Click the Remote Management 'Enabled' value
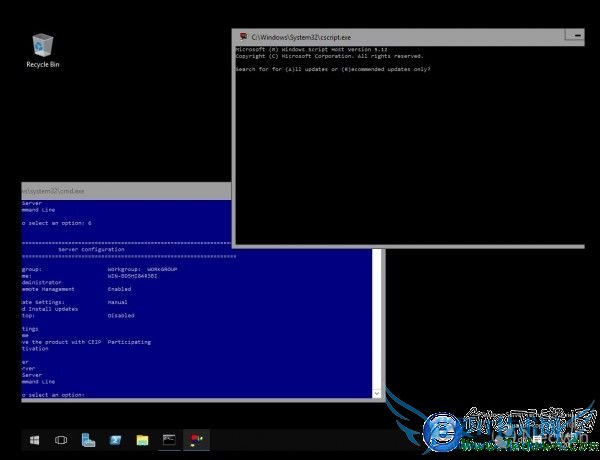The width and height of the screenshot is (600, 460). 119,288
